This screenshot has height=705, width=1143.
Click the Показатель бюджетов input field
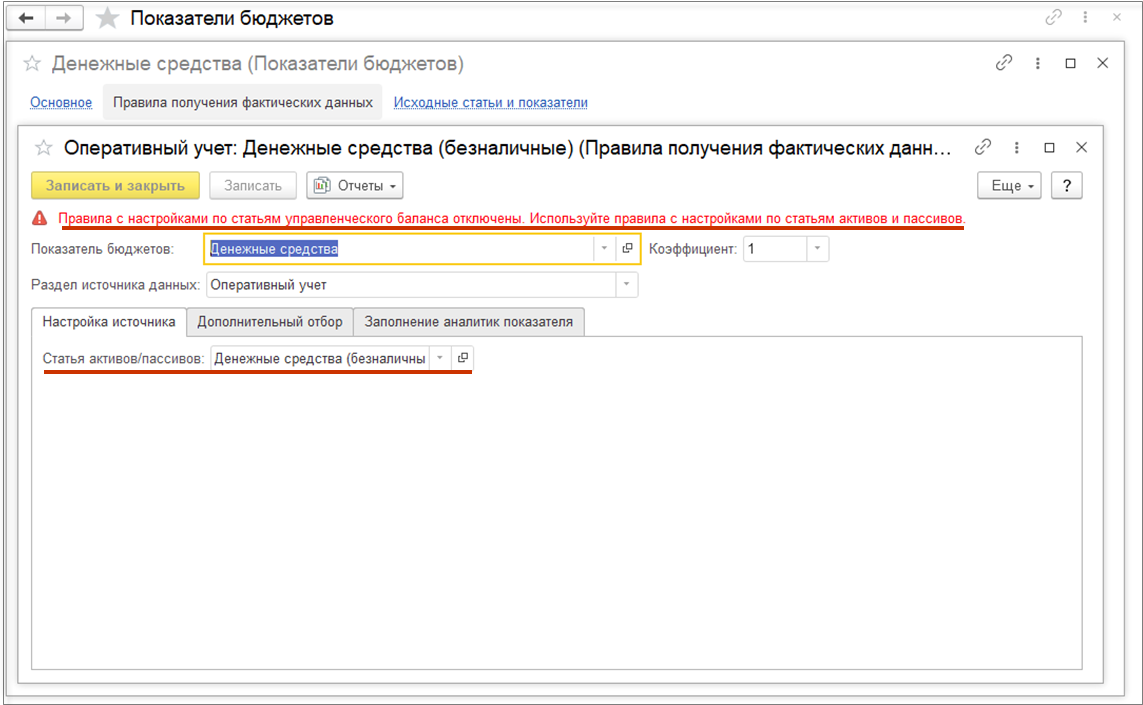point(399,249)
